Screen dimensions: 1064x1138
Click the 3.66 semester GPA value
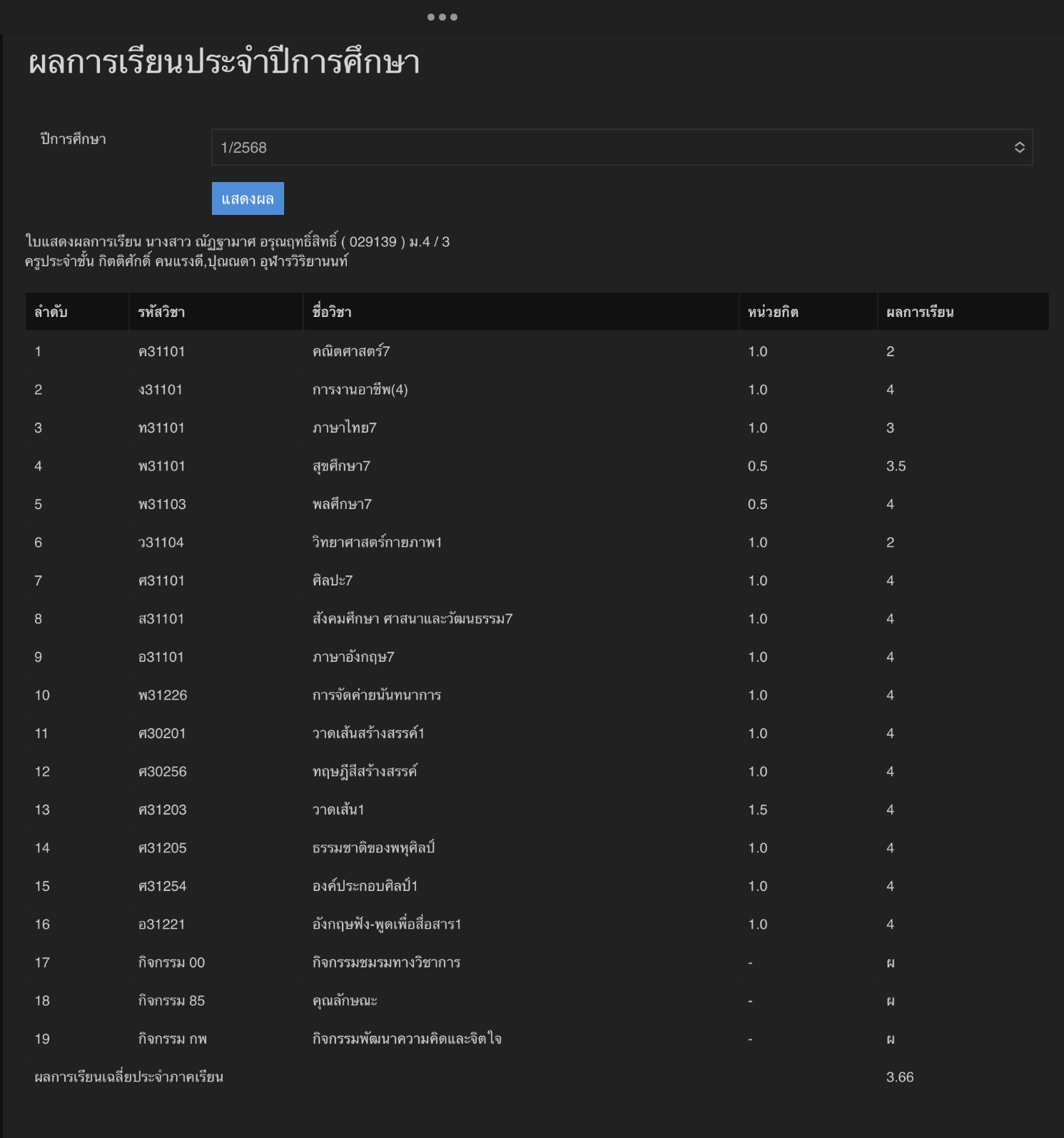click(x=900, y=1077)
